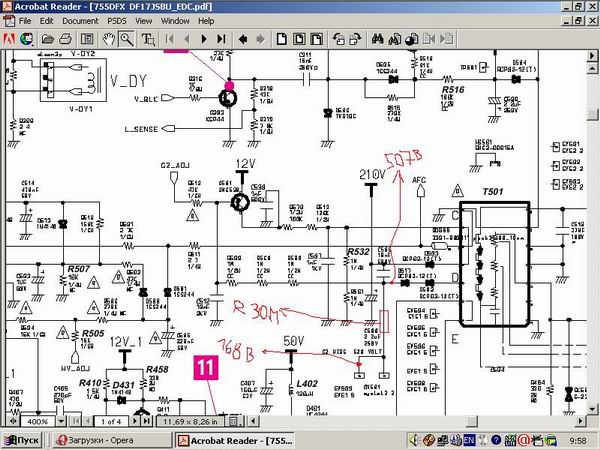Click the Open file folder icon

(x=47, y=39)
